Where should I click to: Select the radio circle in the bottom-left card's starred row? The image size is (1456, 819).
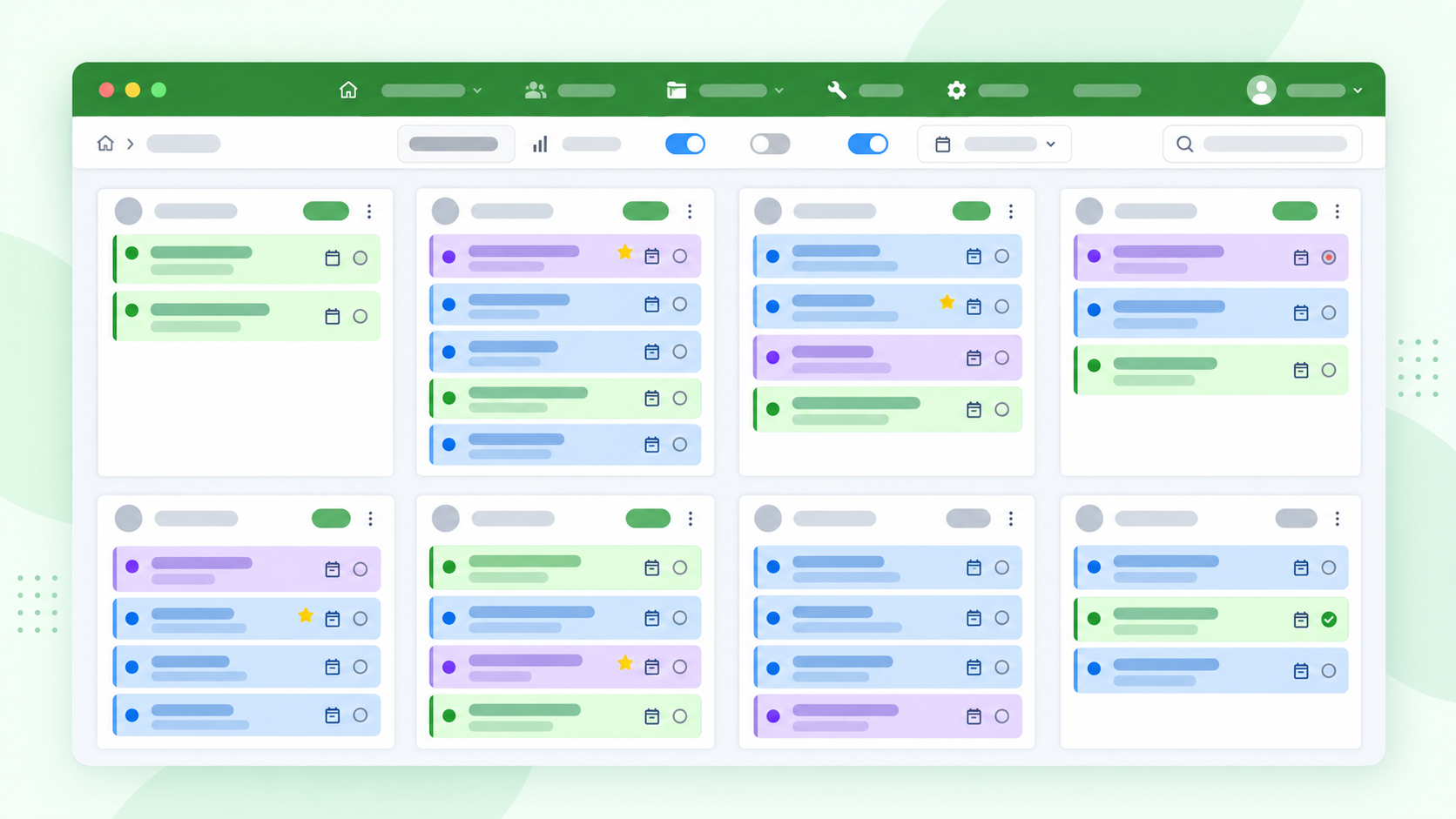pos(361,619)
